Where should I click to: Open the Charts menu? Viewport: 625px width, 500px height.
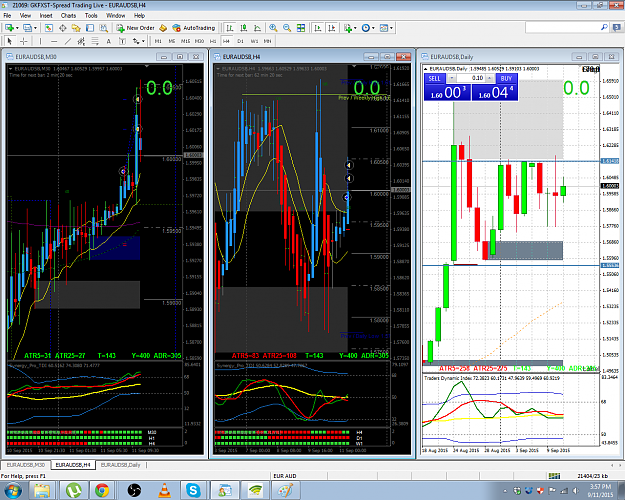[68, 16]
